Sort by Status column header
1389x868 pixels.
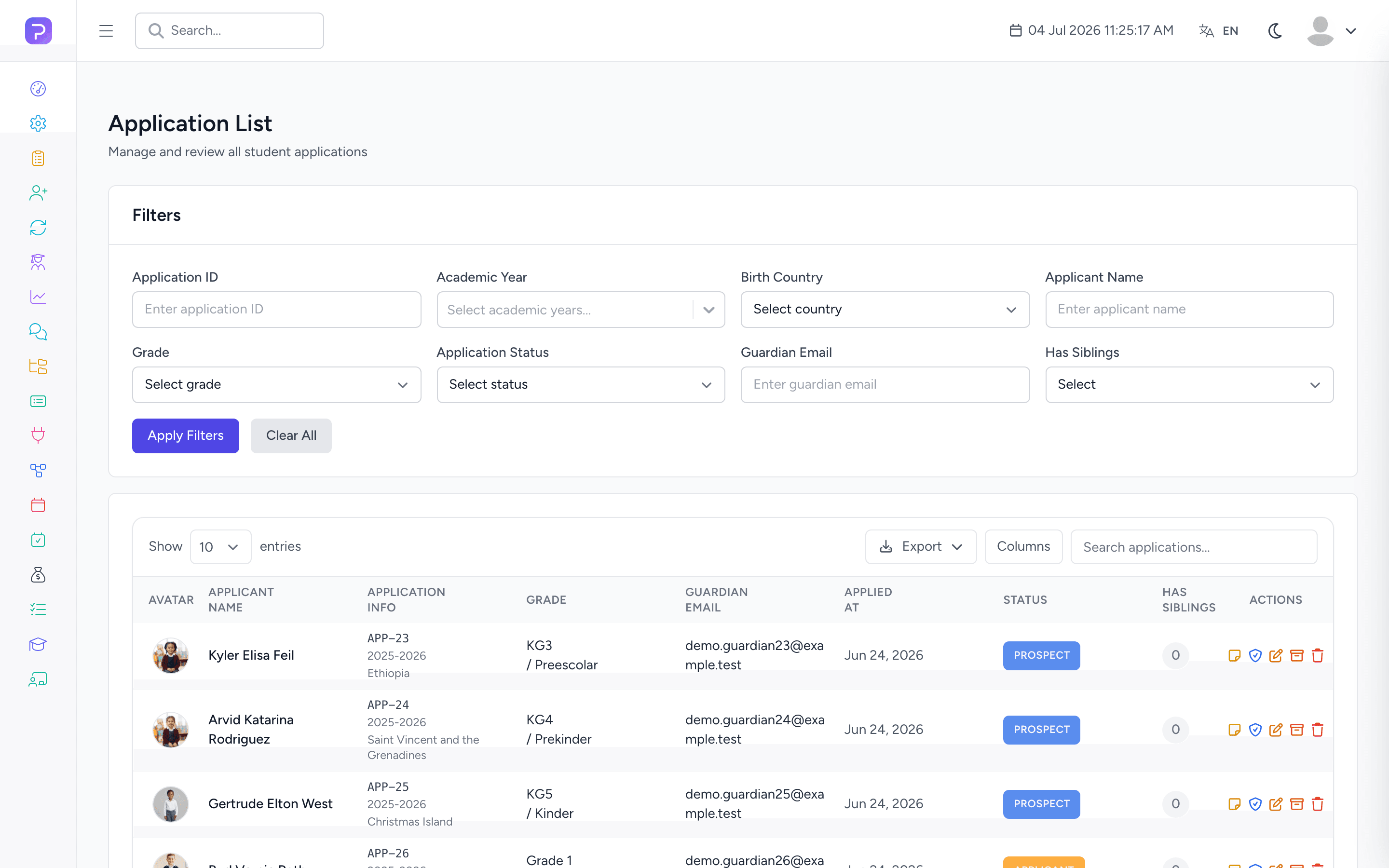coord(1025,599)
